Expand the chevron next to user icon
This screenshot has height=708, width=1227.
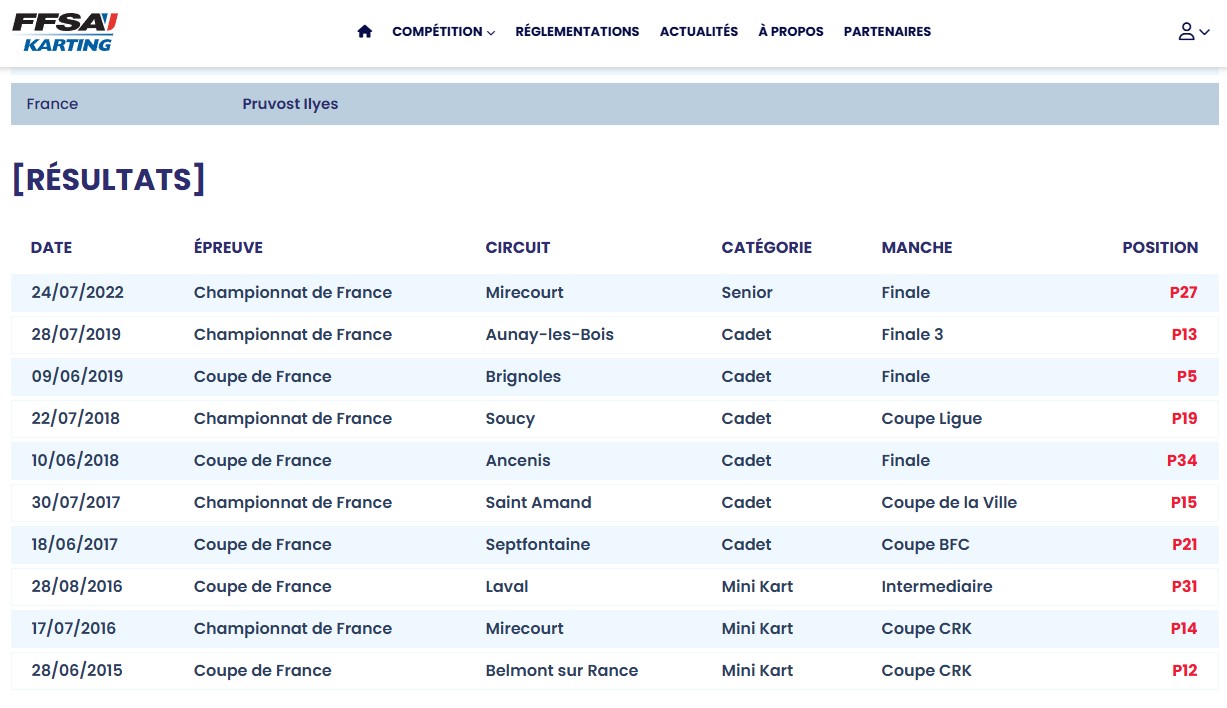pyautogui.click(x=1204, y=32)
